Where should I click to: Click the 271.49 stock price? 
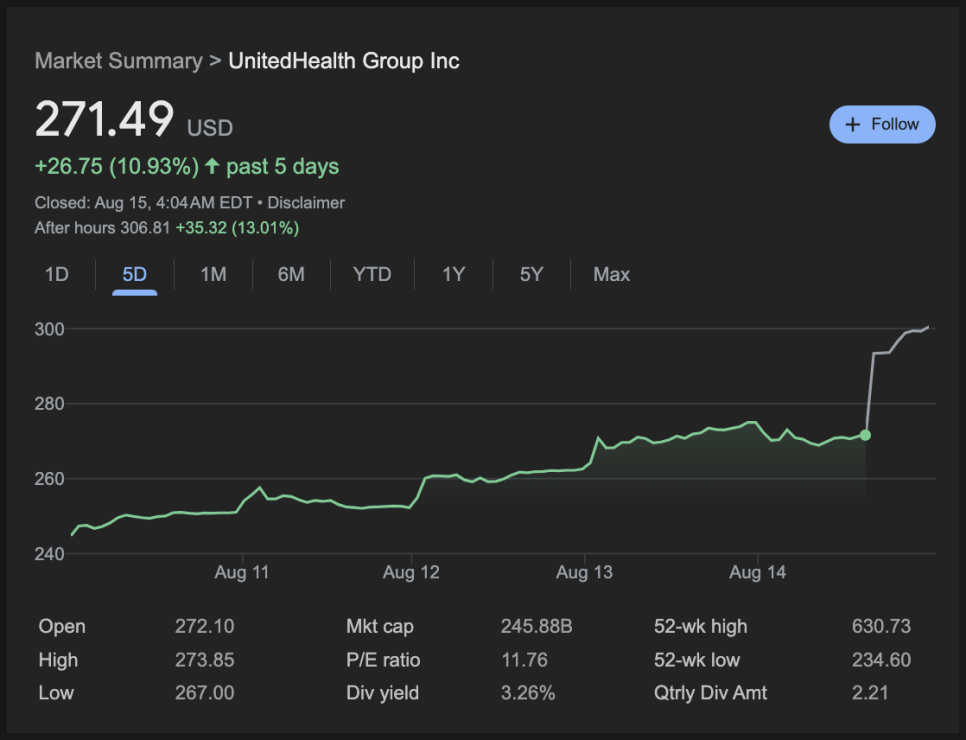[x=105, y=119]
